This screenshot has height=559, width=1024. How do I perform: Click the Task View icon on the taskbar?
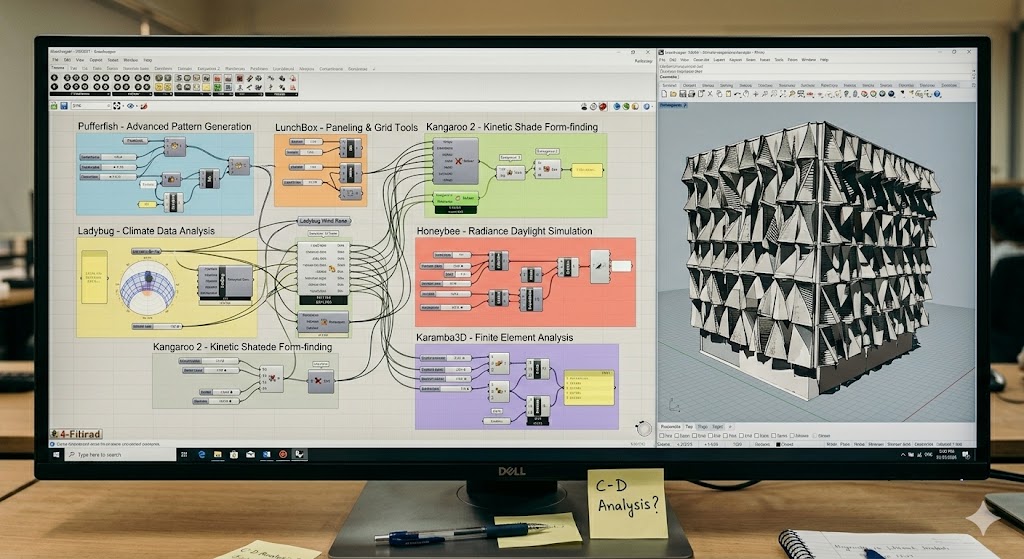pyautogui.click(x=184, y=454)
